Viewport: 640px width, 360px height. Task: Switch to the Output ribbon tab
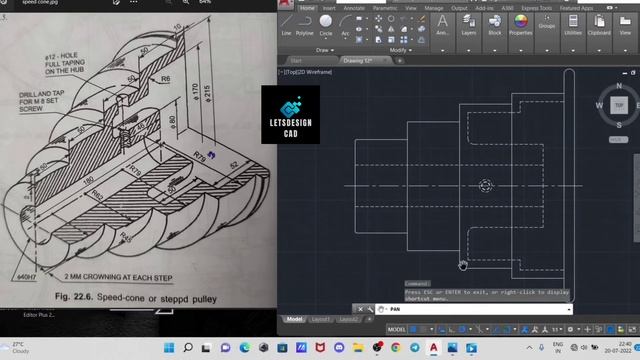459,8
